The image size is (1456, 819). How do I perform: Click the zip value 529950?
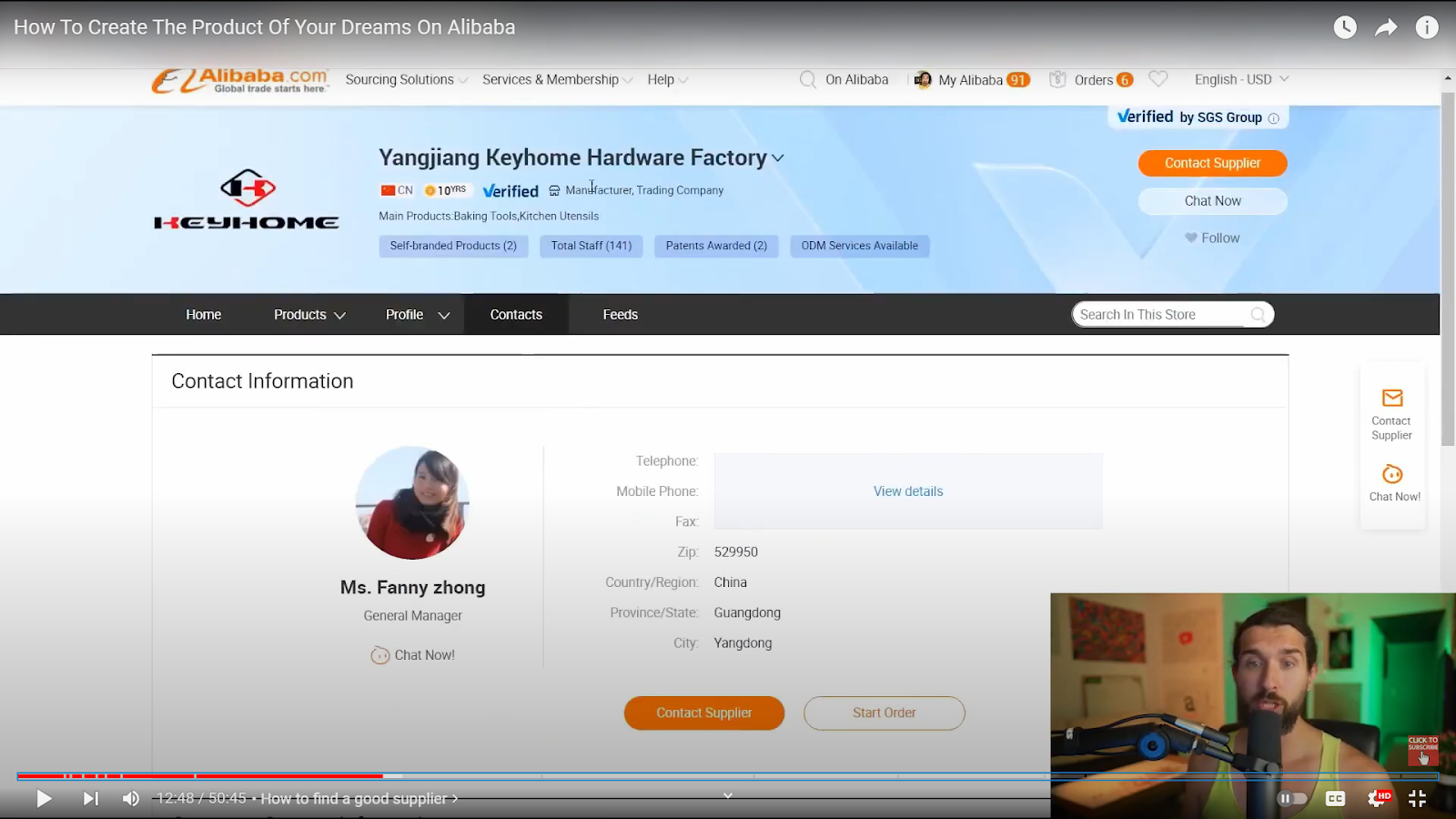[736, 552]
